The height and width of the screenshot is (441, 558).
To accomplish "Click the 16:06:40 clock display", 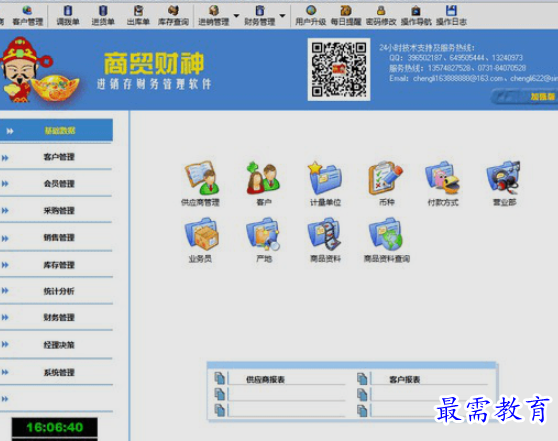I will (54, 427).
